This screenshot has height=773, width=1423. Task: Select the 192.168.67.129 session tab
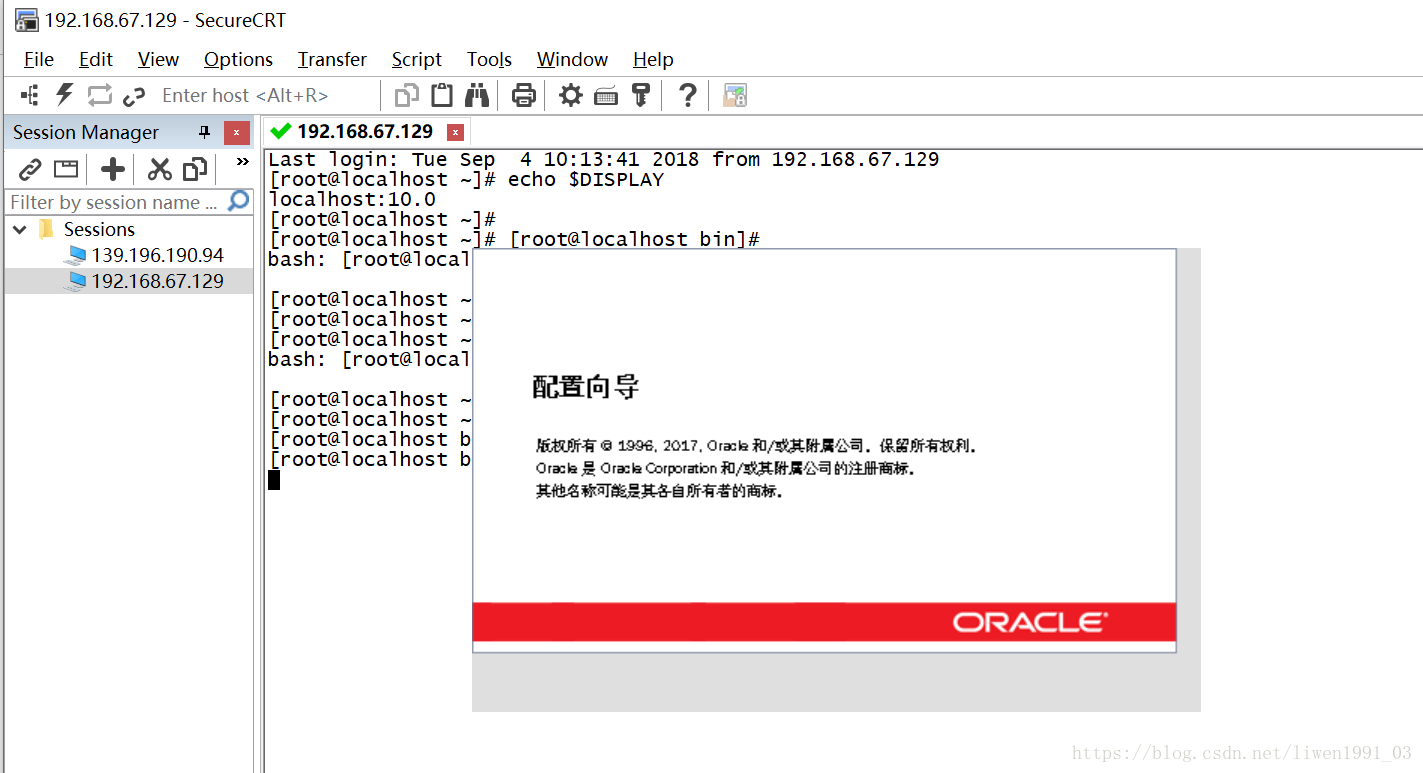coord(364,131)
